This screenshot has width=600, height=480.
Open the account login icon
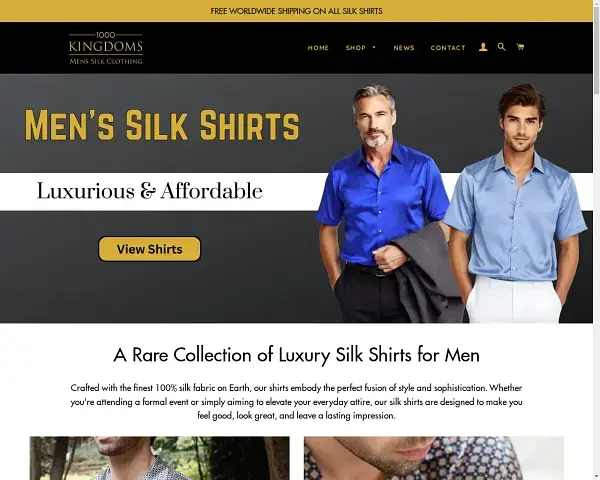click(x=483, y=47)
